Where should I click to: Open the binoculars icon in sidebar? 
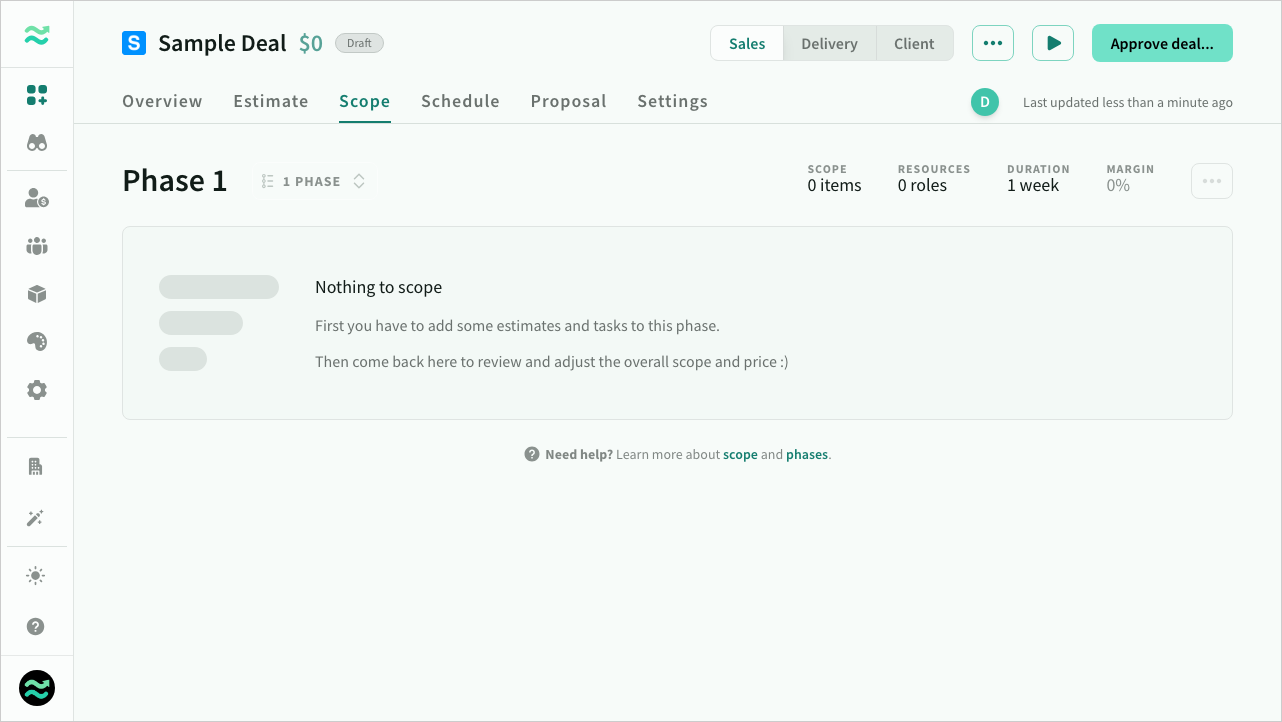coord(37,143)
